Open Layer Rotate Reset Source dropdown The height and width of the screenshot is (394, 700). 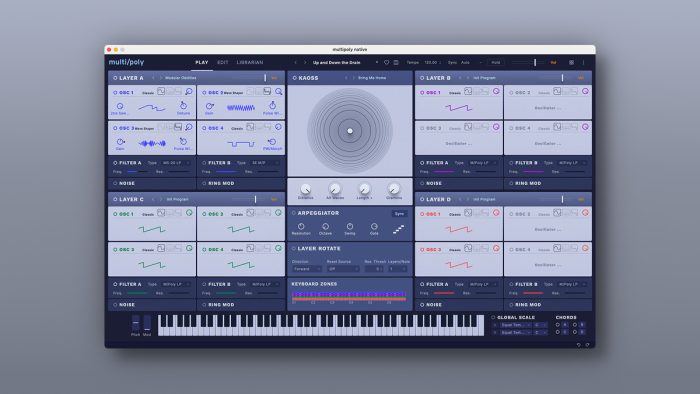tap(343, 269)
